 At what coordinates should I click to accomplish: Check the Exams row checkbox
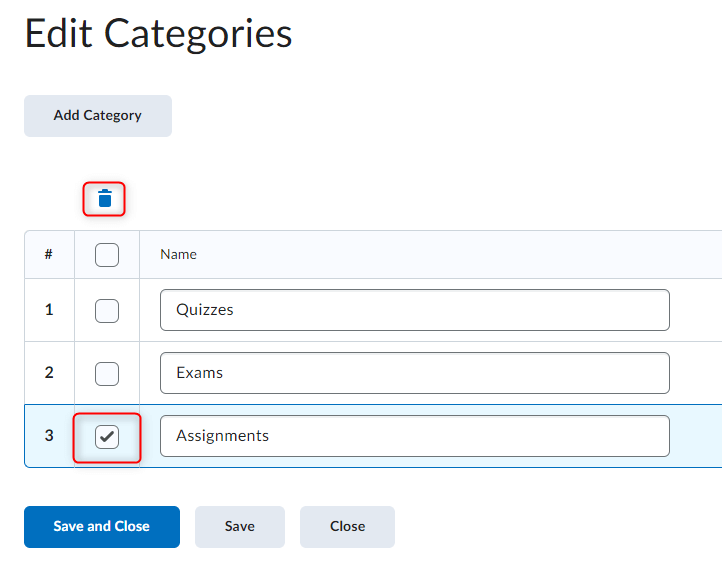click(x=107, y=373)
